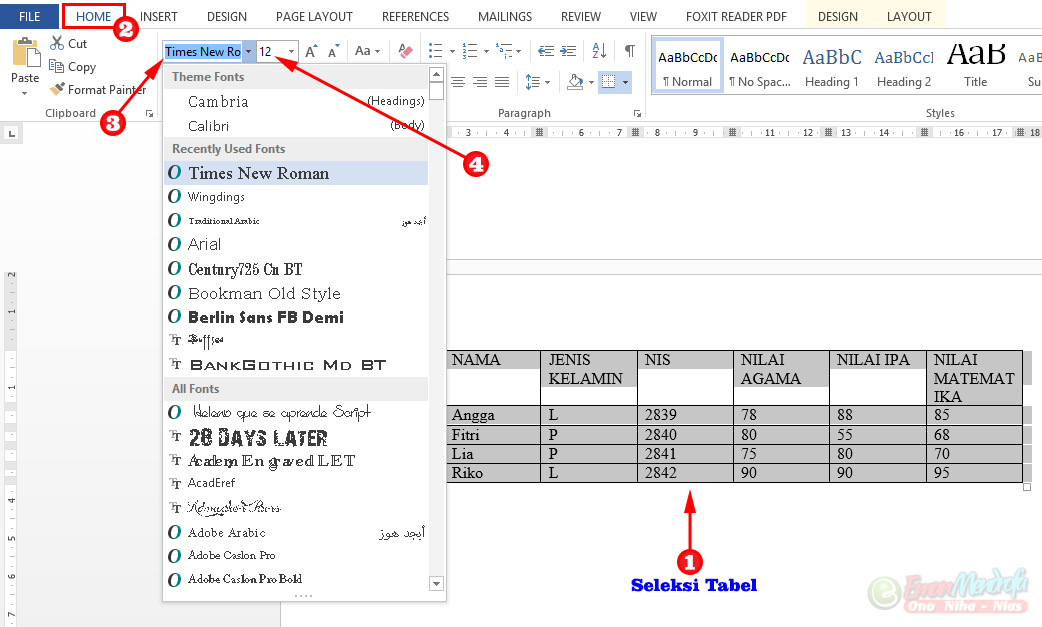Screen dimensions: 1042x627
Task: Switch to the HOME tab
Action: pyautogui.click(x=94, y=17)
